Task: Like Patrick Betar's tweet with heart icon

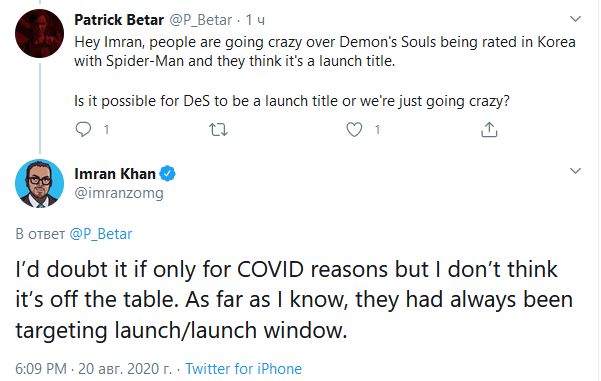Action: click(354, 130)
